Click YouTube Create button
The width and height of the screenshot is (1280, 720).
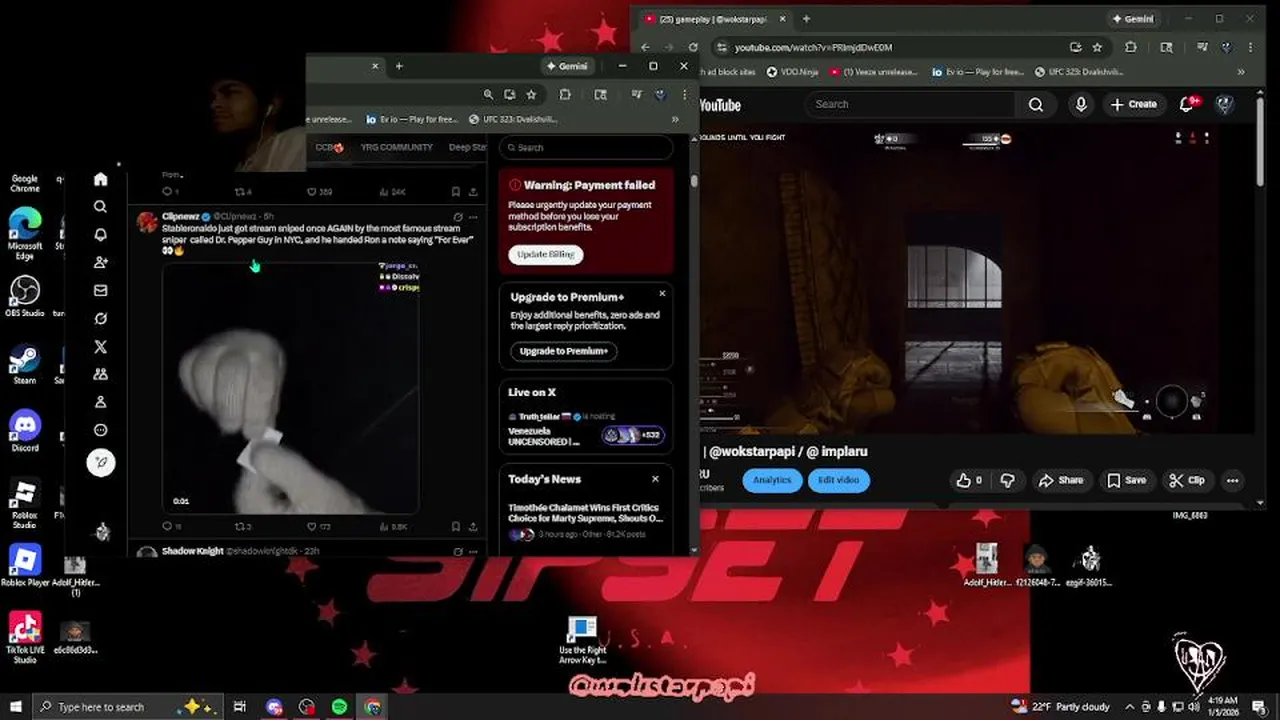click(x=1133, y=104)
